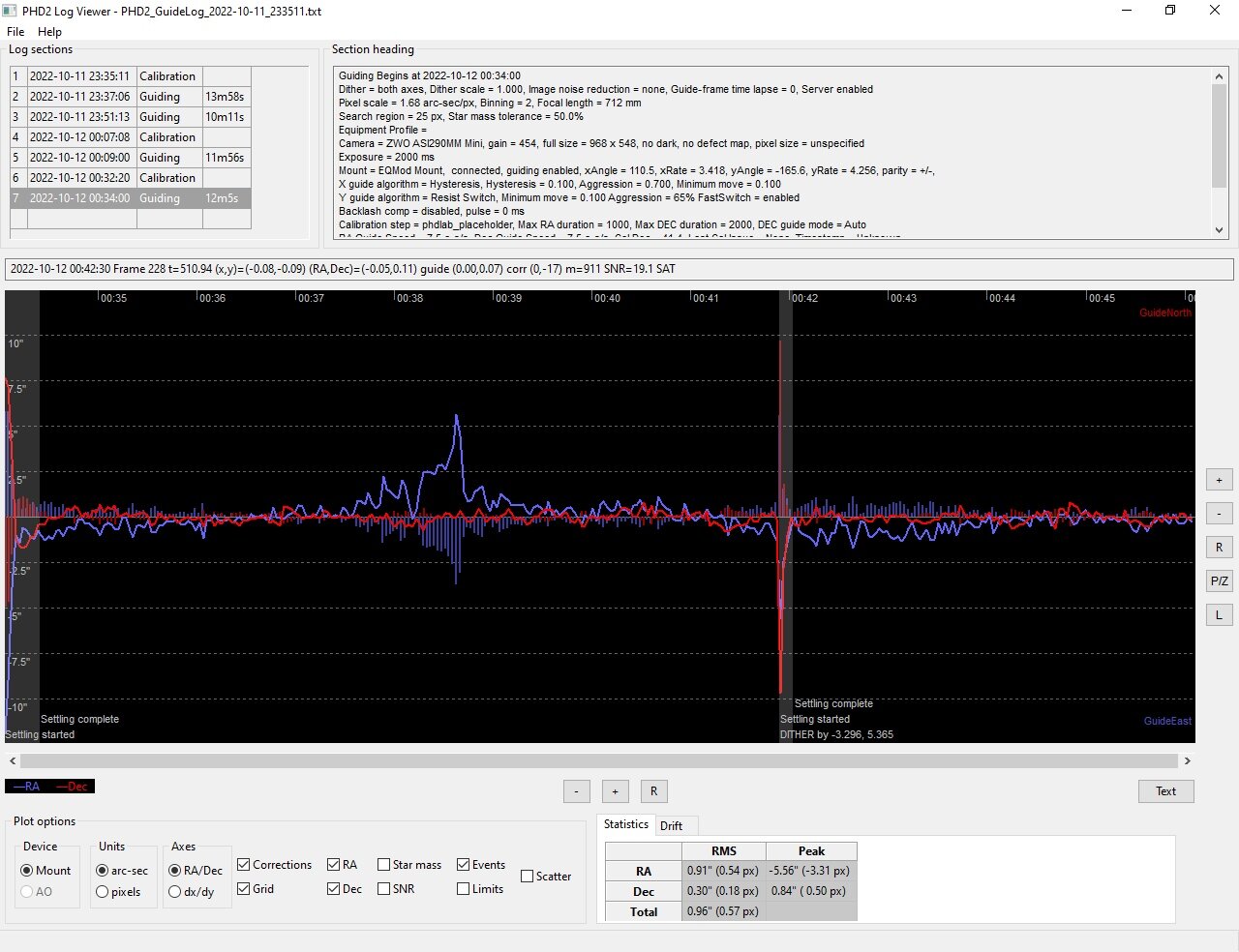Click the 'Camera = ZWO ASI290MM Mini' line
Image resolution: width=1239 pixels, height=952 pixels.
601,143
